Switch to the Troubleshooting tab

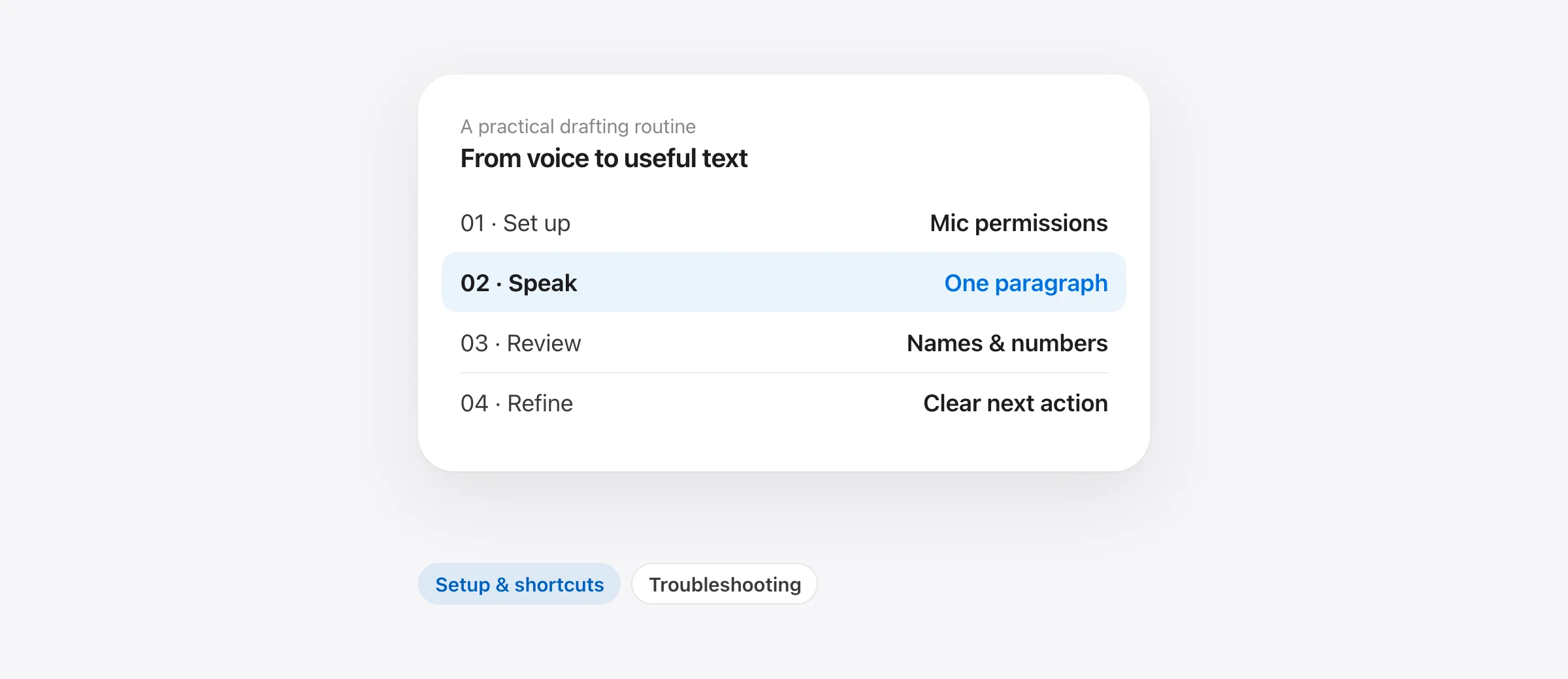coord(725,584)
